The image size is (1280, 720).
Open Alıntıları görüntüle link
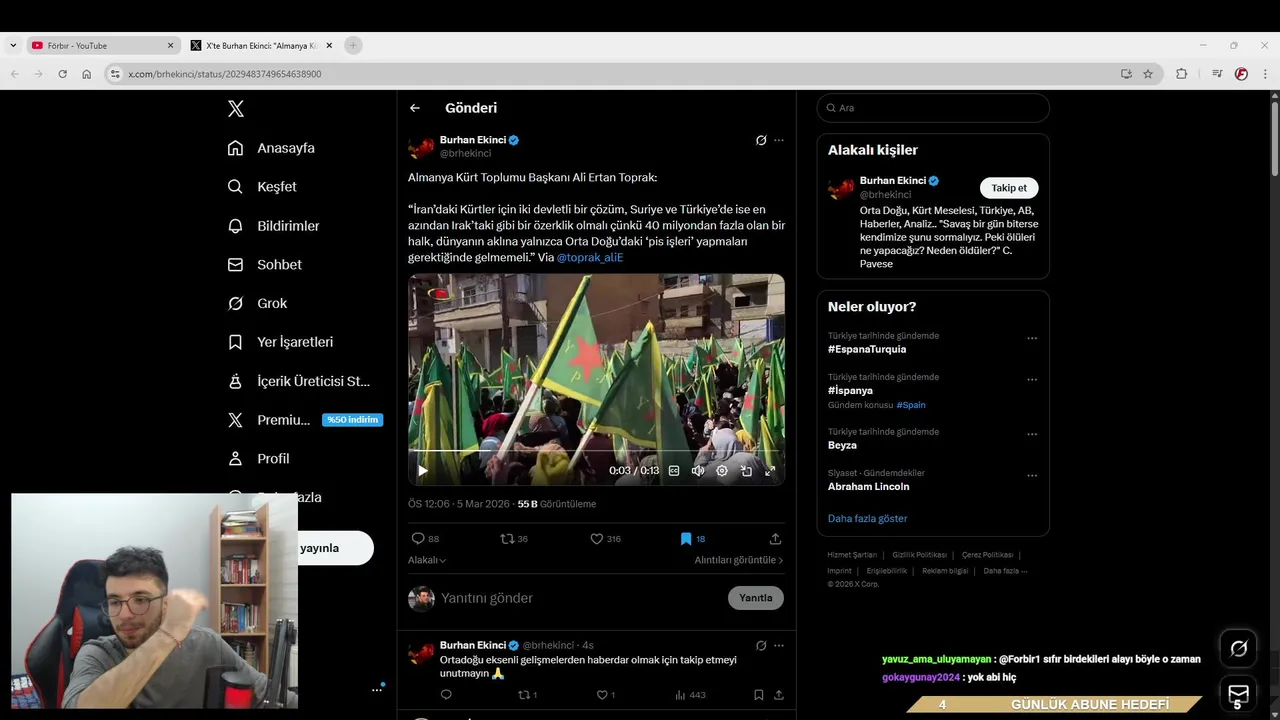pos(739,560)
